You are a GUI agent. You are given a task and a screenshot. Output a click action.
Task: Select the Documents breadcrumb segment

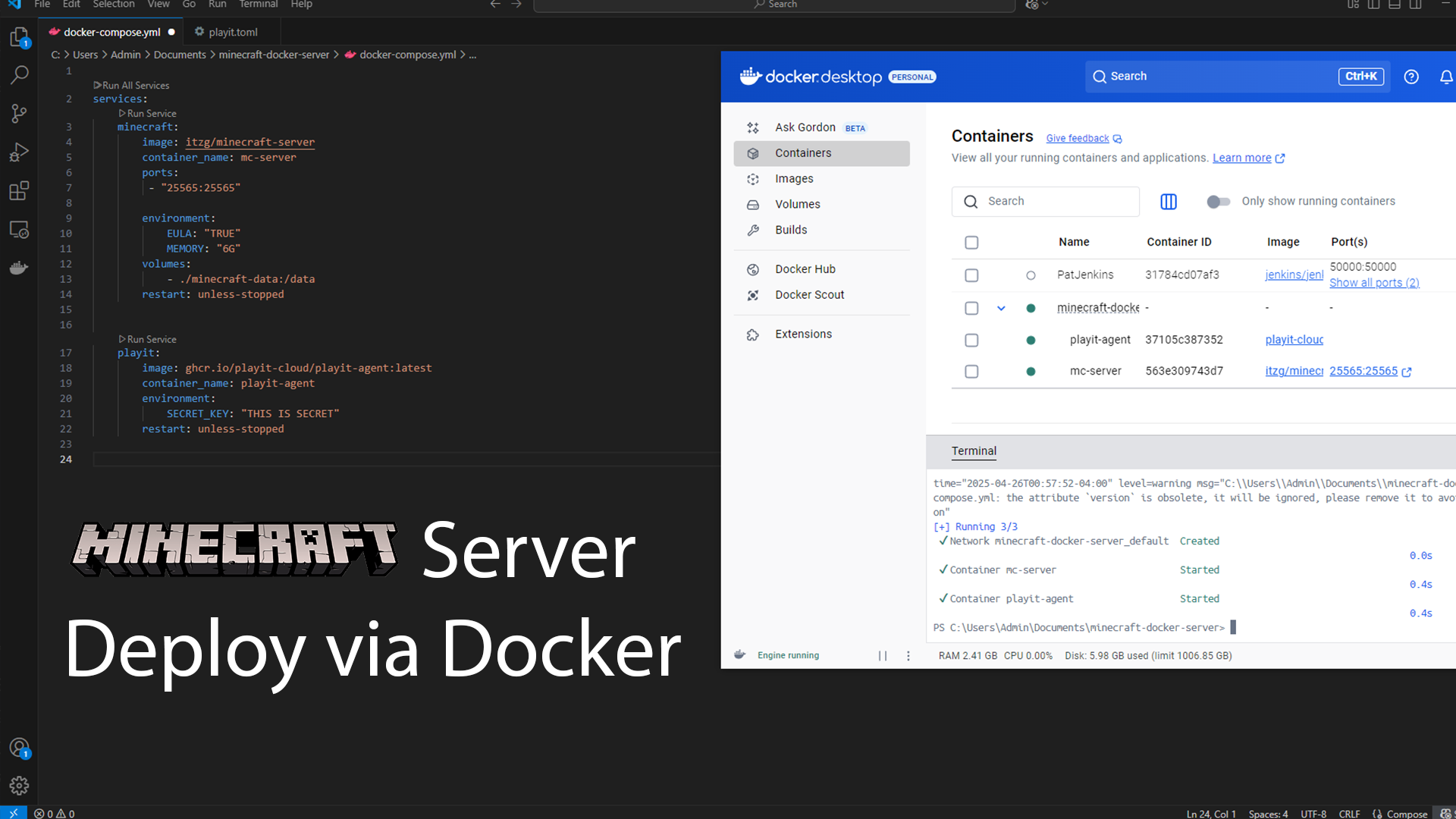click(180, 55)
